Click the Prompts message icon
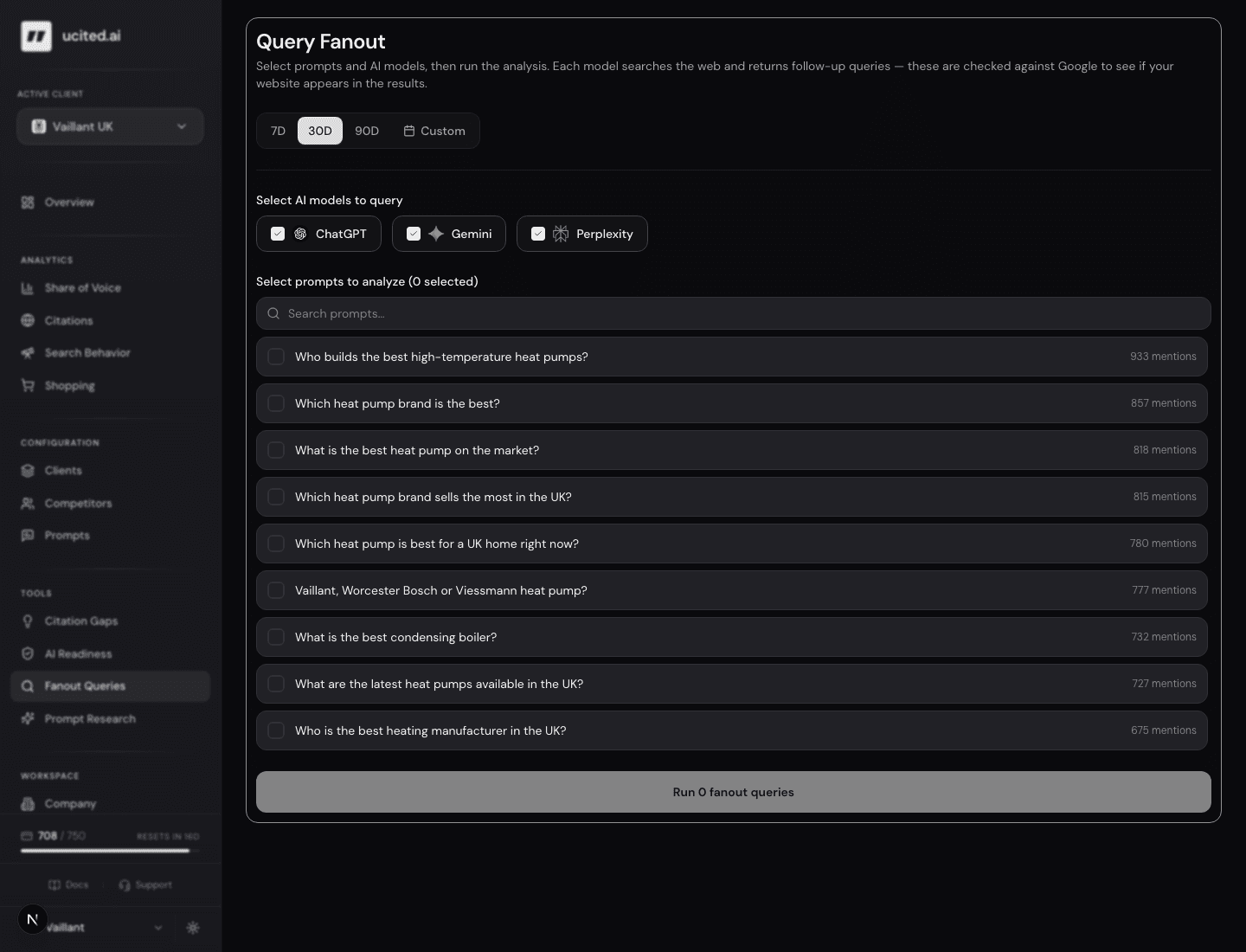This screenshot has height=952, width=1246. (x=28, y=536)
